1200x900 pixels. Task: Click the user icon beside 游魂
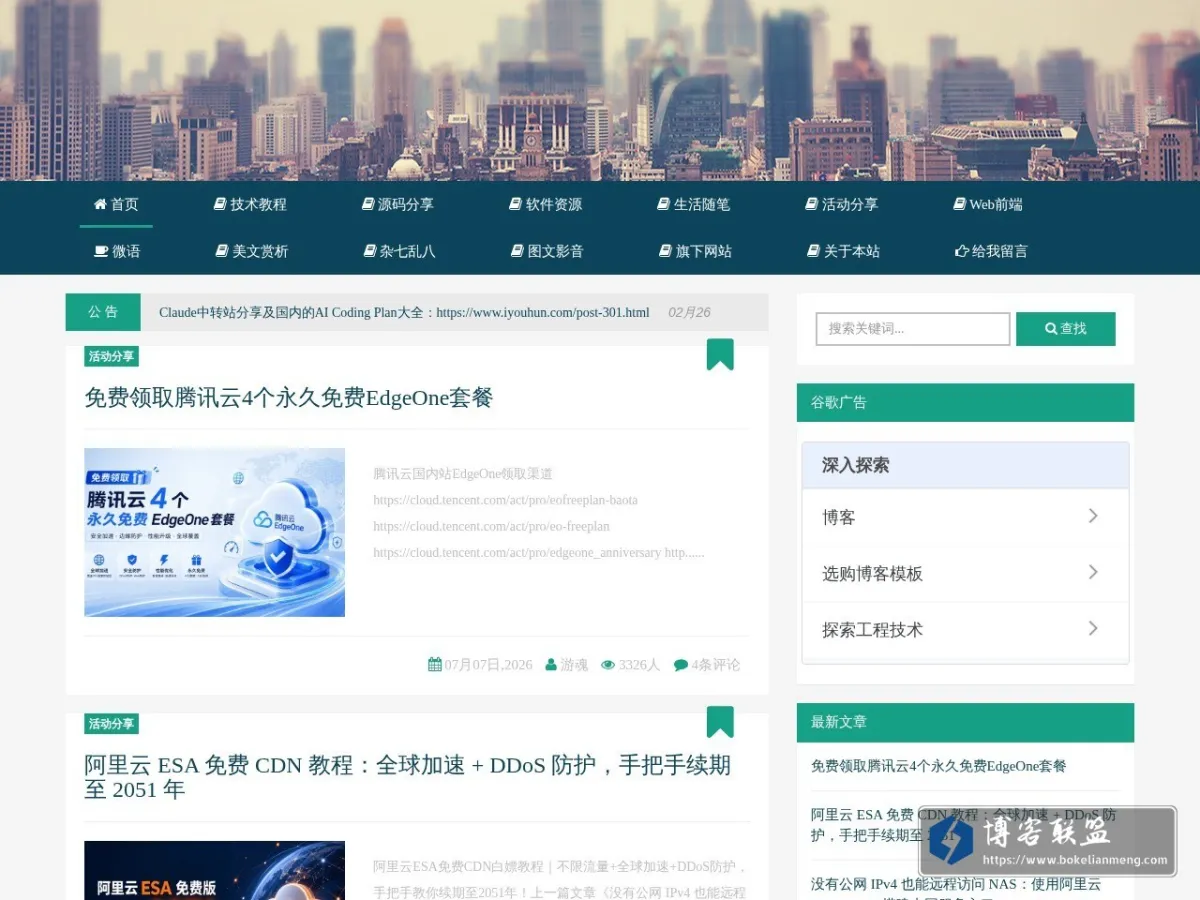point(551,664)
